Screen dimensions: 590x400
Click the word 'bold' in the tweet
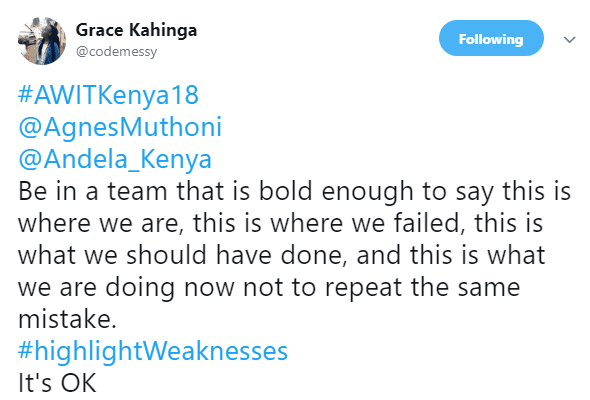click(x=286, y=191)
